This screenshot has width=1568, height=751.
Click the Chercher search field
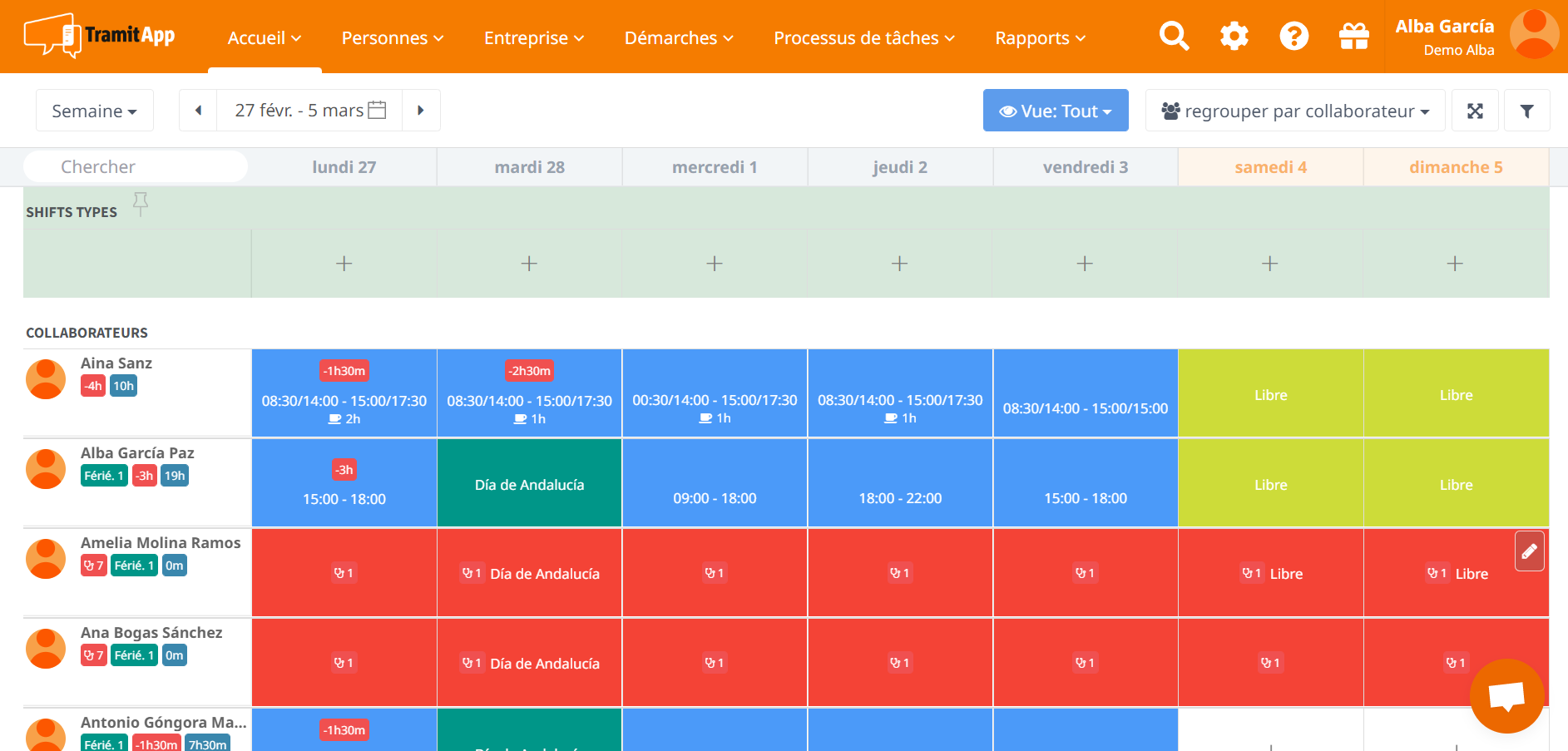(x=136, y=166)
